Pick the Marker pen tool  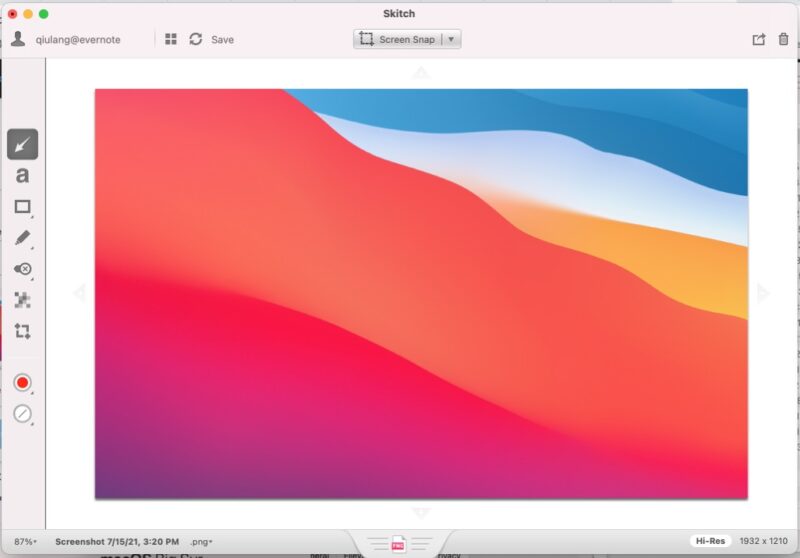22,238
